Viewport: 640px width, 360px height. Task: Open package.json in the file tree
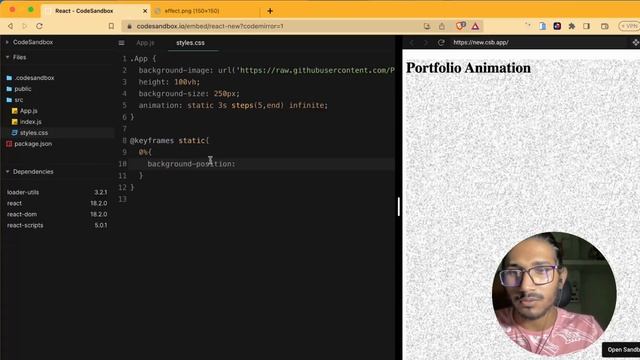33,144
